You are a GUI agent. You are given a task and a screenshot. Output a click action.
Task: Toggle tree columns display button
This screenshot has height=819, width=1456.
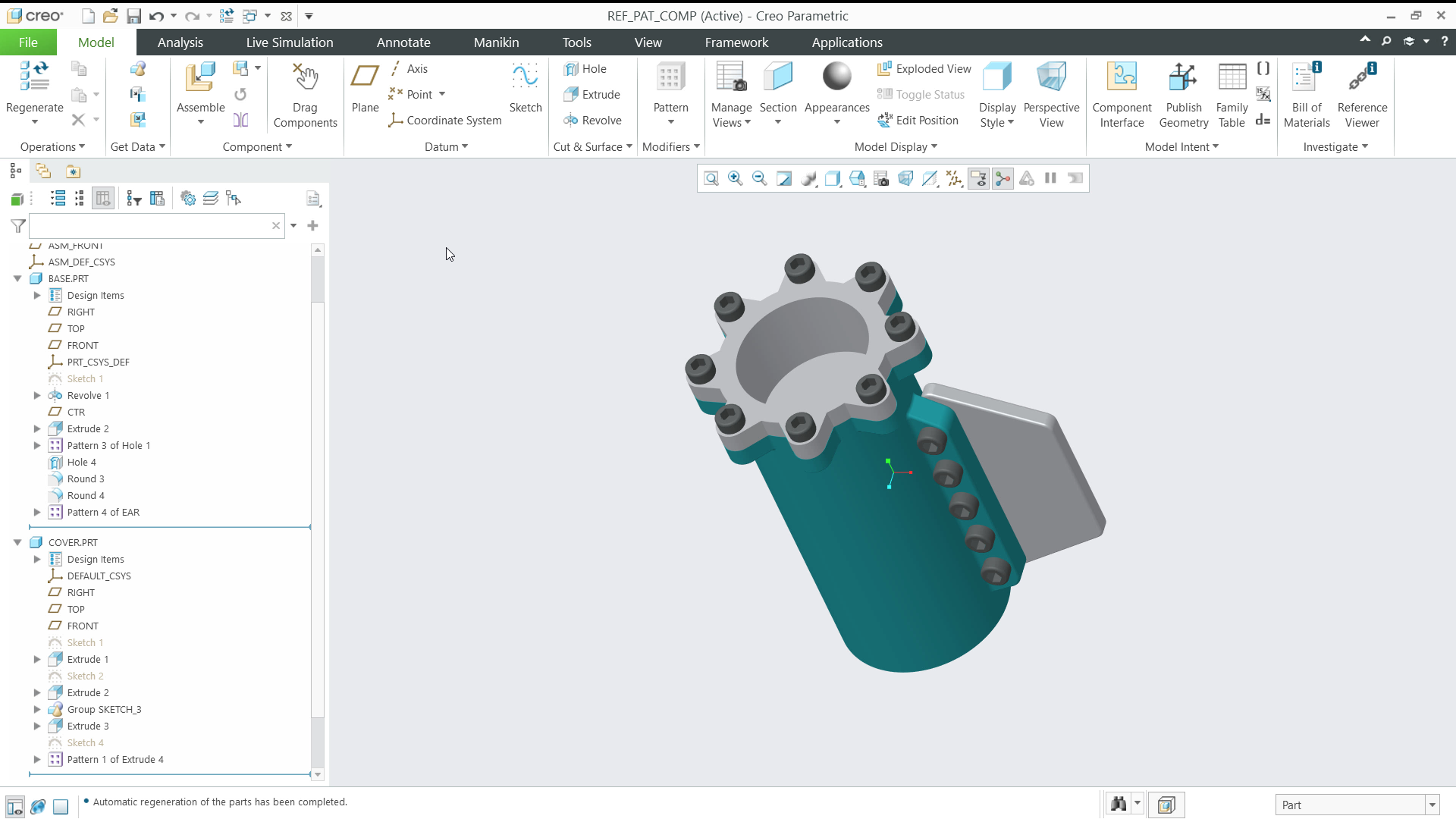click(x=103, y=199)
